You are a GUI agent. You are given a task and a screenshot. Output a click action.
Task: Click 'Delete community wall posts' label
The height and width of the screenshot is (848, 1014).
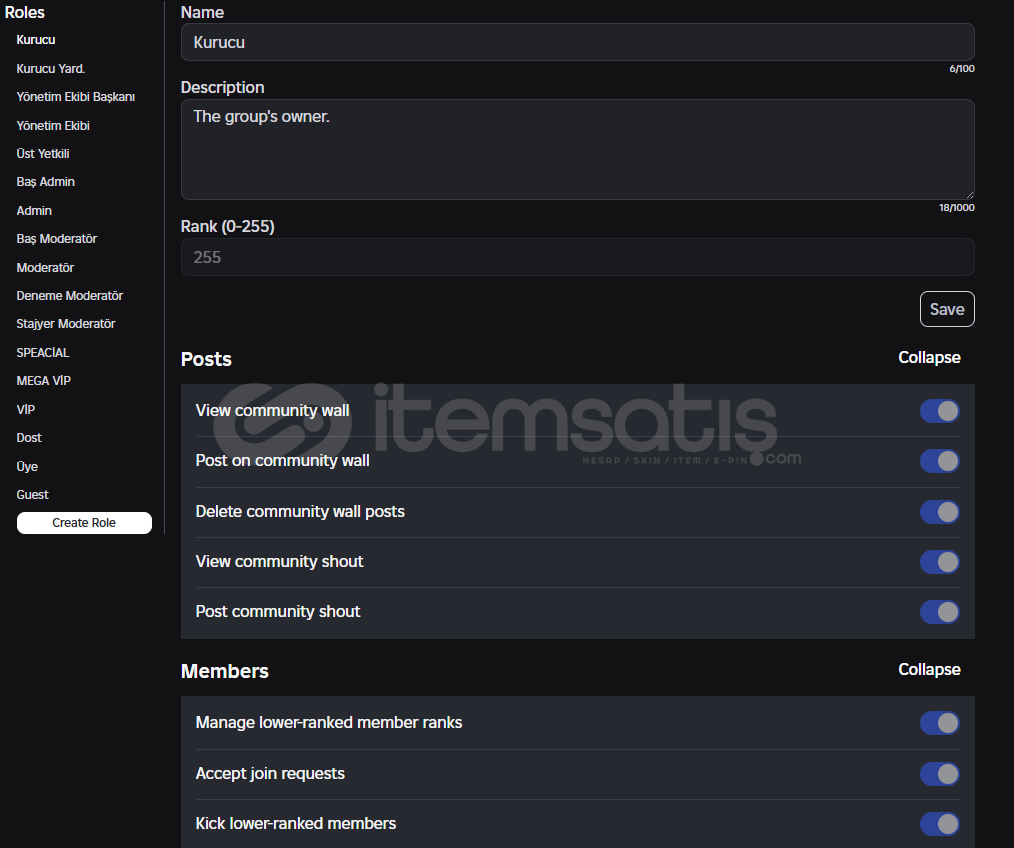(x=300, y=512)
